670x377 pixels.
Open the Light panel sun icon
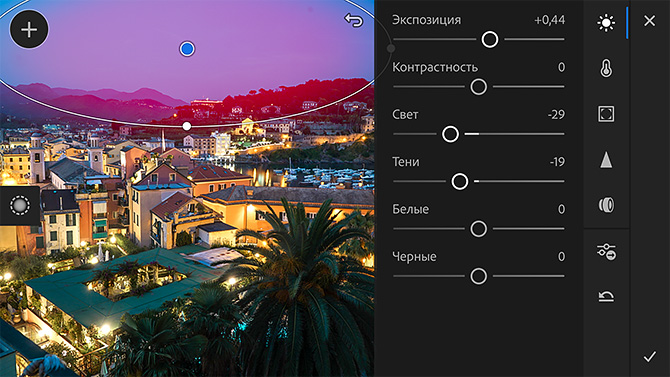[606, 22]
